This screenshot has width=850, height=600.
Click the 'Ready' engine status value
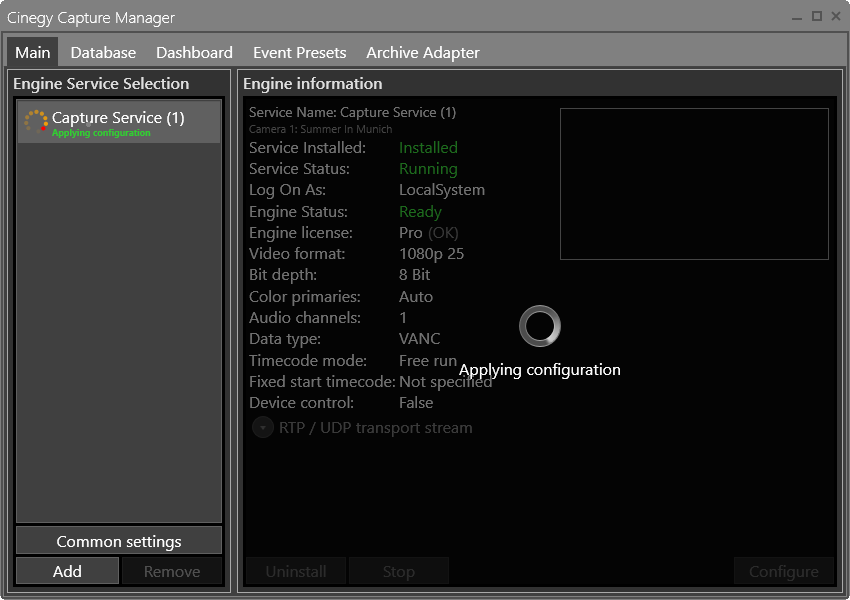[420, 212]
